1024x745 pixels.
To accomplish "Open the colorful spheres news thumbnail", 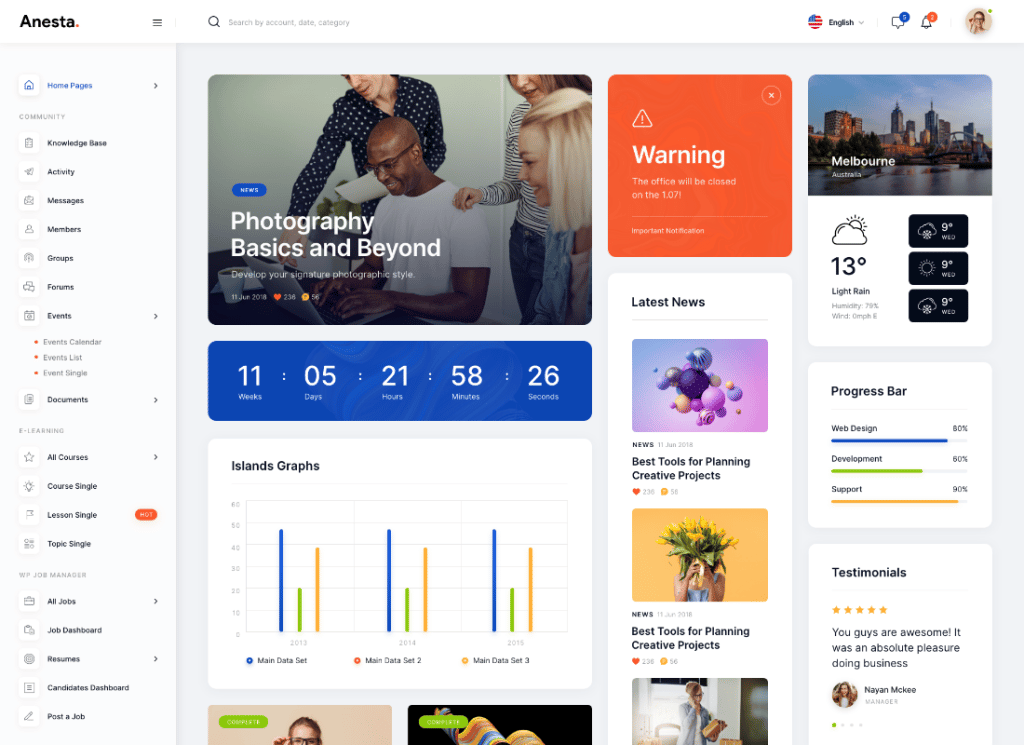I will [699, 385].
